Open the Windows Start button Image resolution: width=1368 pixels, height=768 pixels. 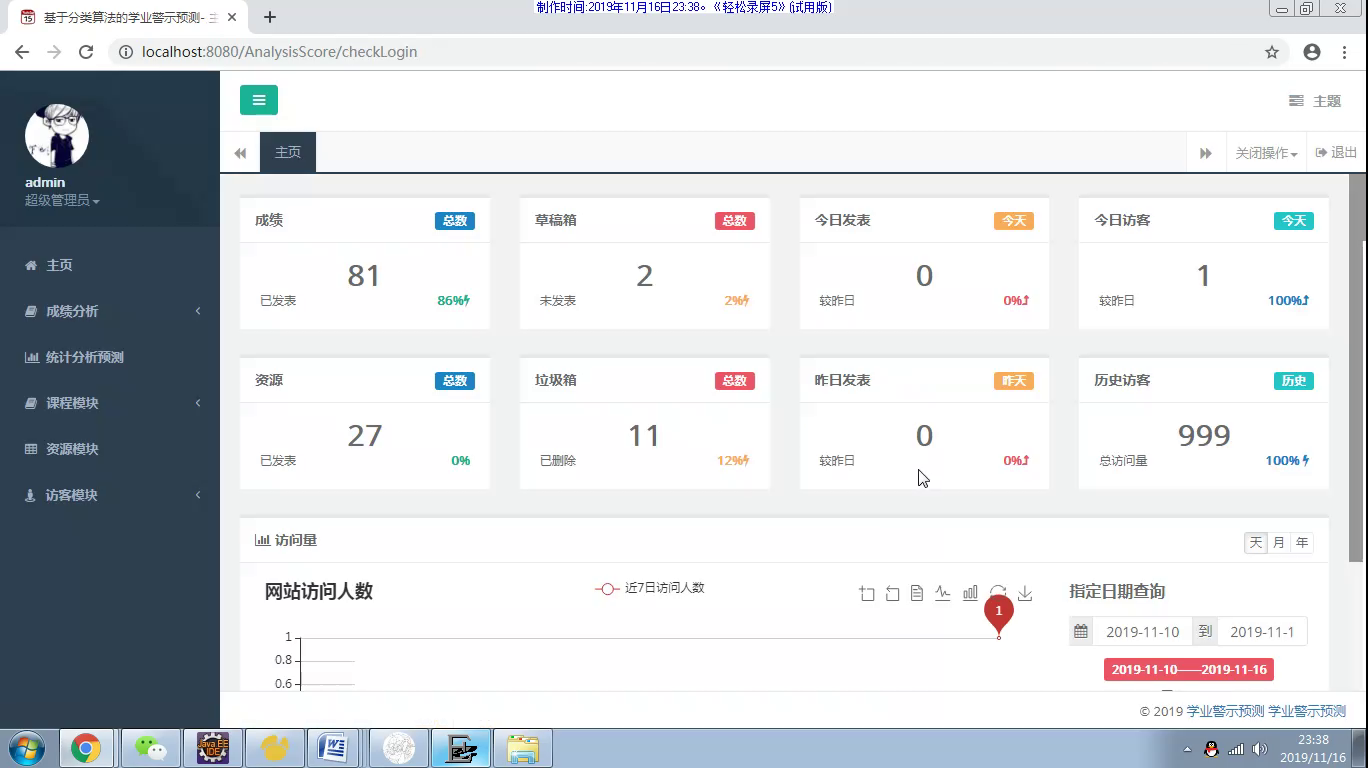[x=26, y=748]
